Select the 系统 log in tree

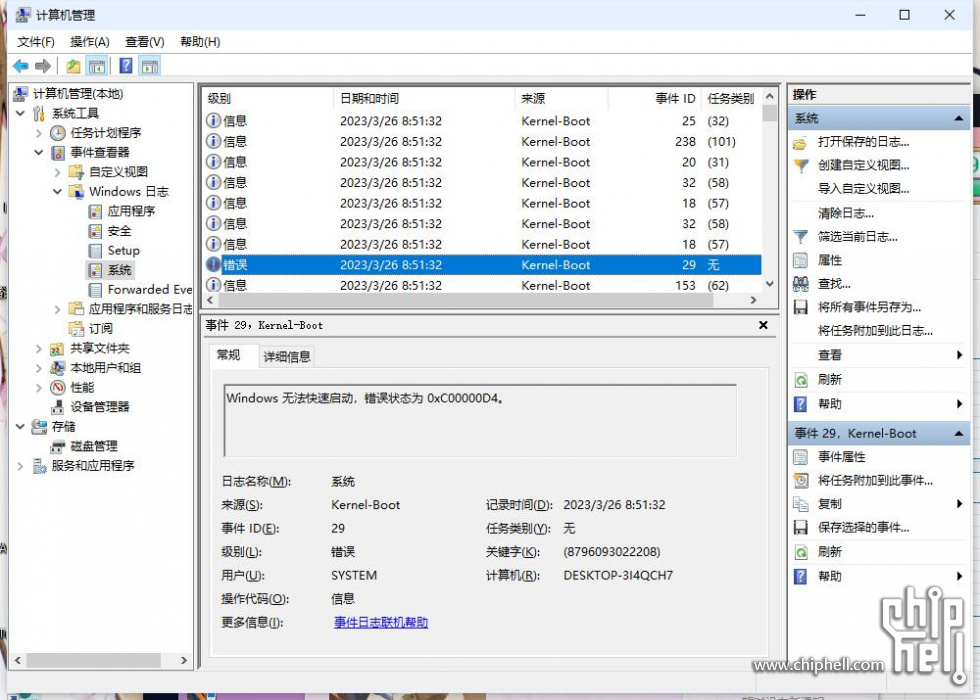point(119,269)
